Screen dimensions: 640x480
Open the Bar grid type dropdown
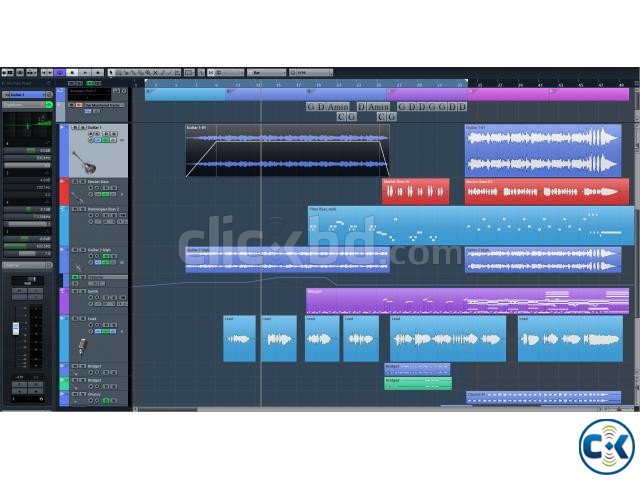(x=266, y=73)
